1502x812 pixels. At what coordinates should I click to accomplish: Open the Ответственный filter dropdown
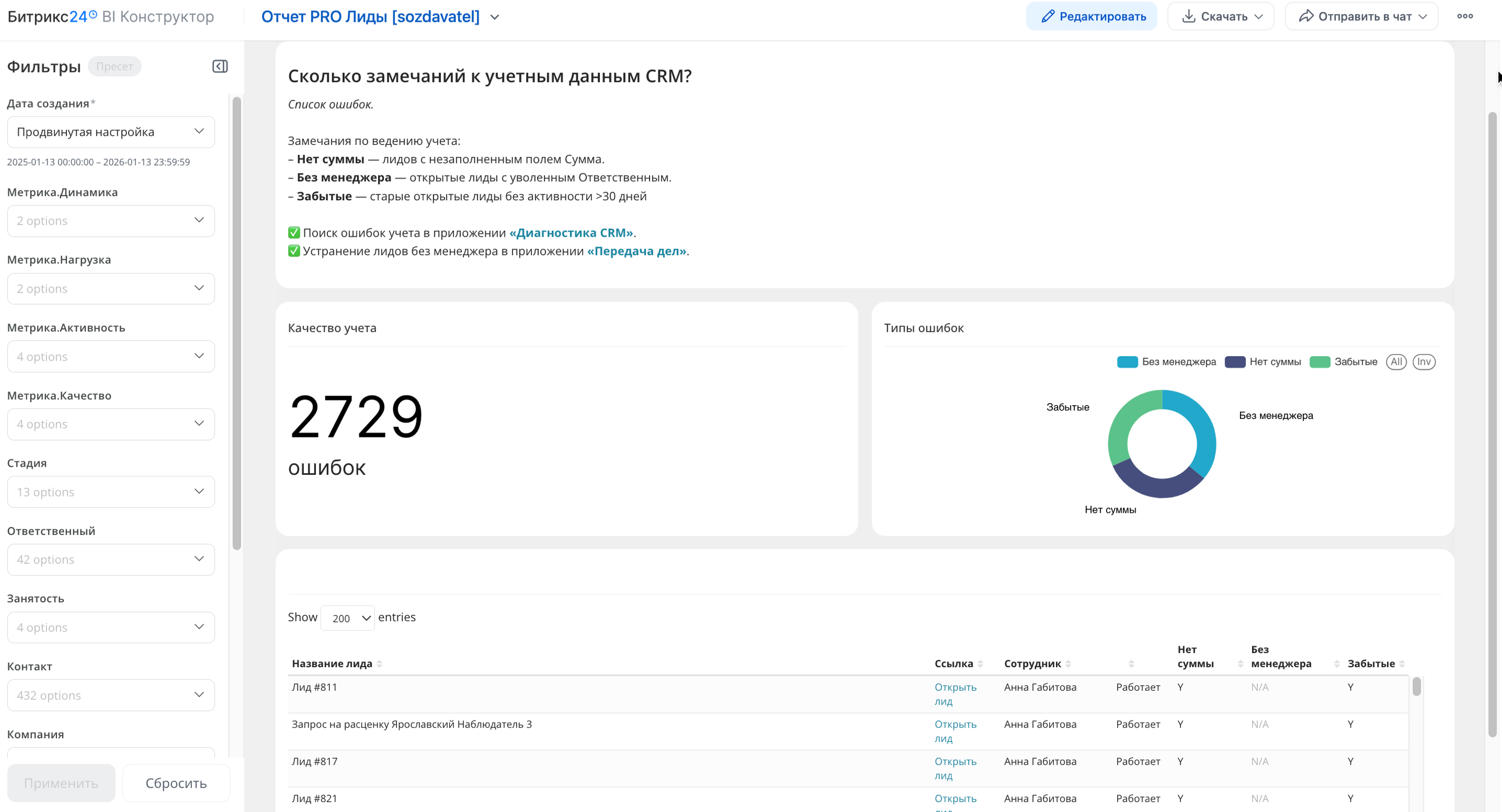coord(111,560)
